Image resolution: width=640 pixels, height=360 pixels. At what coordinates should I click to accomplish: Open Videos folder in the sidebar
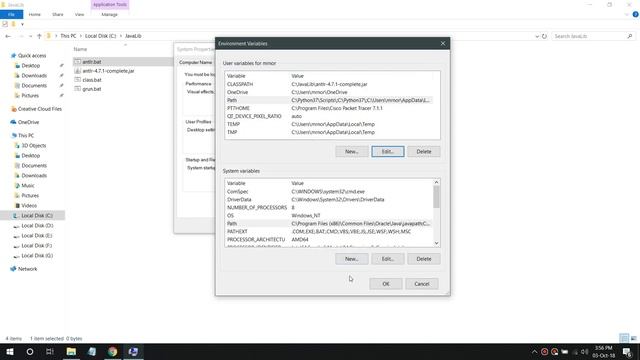tap(29, 205)
